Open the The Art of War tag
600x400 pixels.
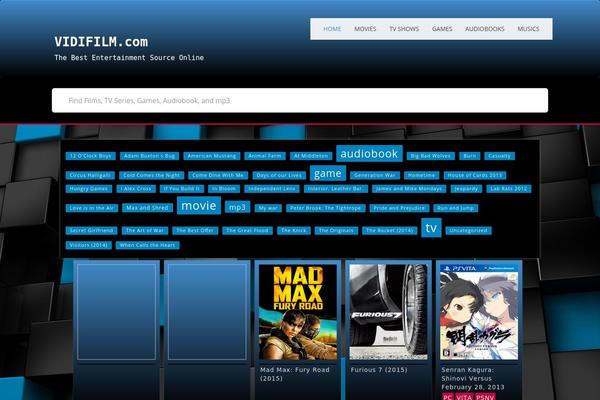tap(145, 230)
